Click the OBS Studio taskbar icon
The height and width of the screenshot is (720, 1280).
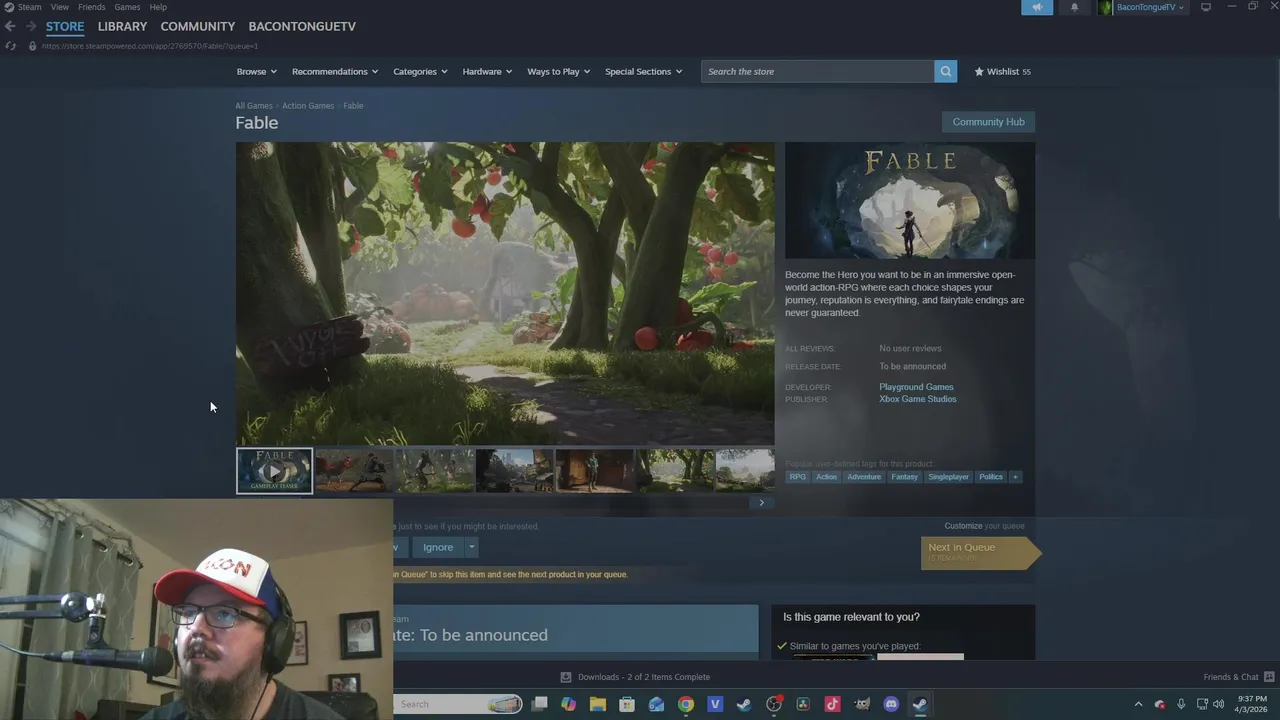point(774,704)
